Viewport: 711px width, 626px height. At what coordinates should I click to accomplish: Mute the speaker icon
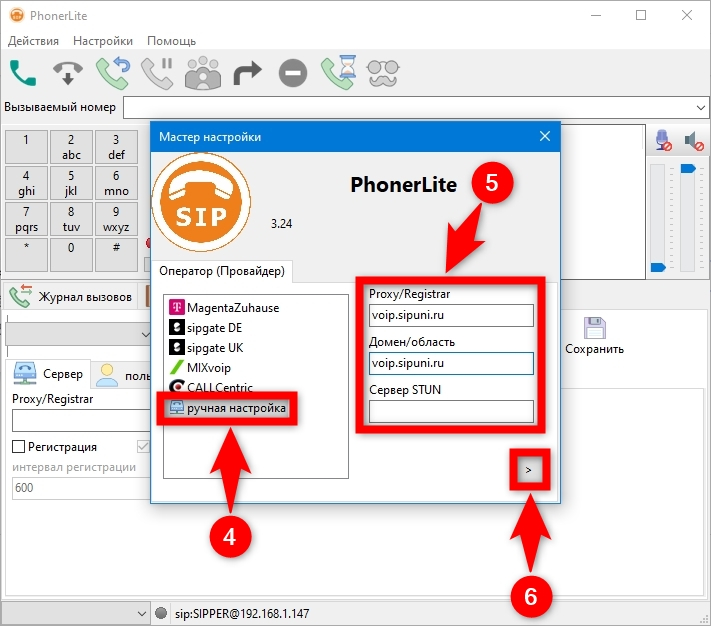[x=694, y=141]
